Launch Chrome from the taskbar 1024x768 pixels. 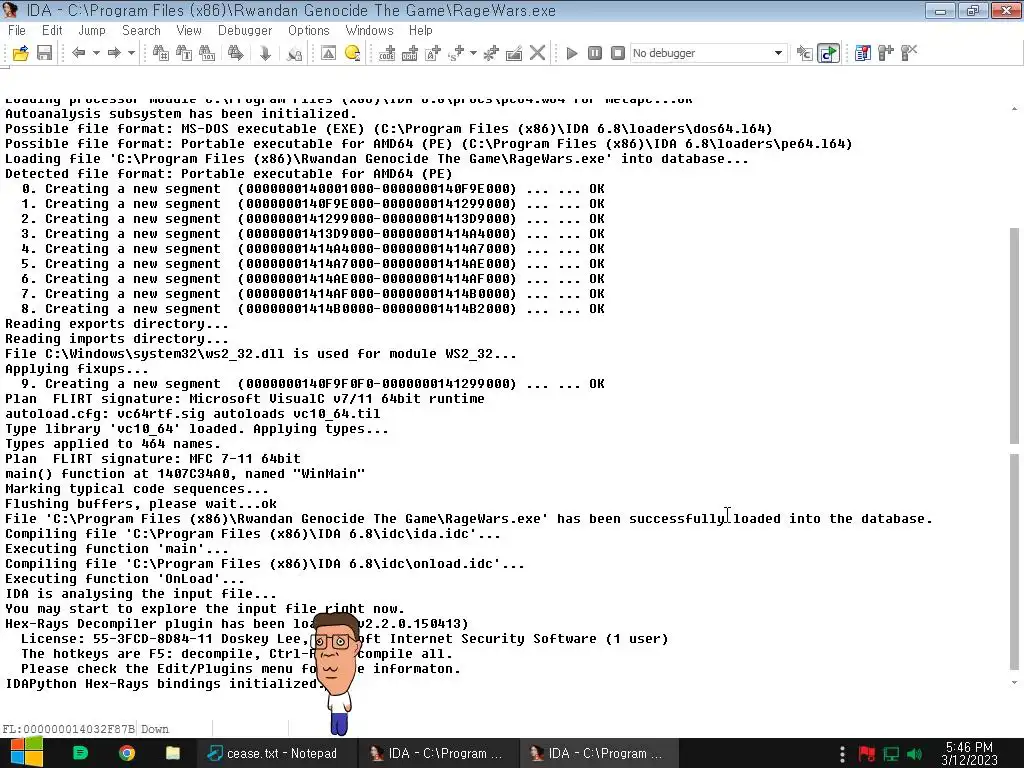pyautogui.click(x=127, y=753)
